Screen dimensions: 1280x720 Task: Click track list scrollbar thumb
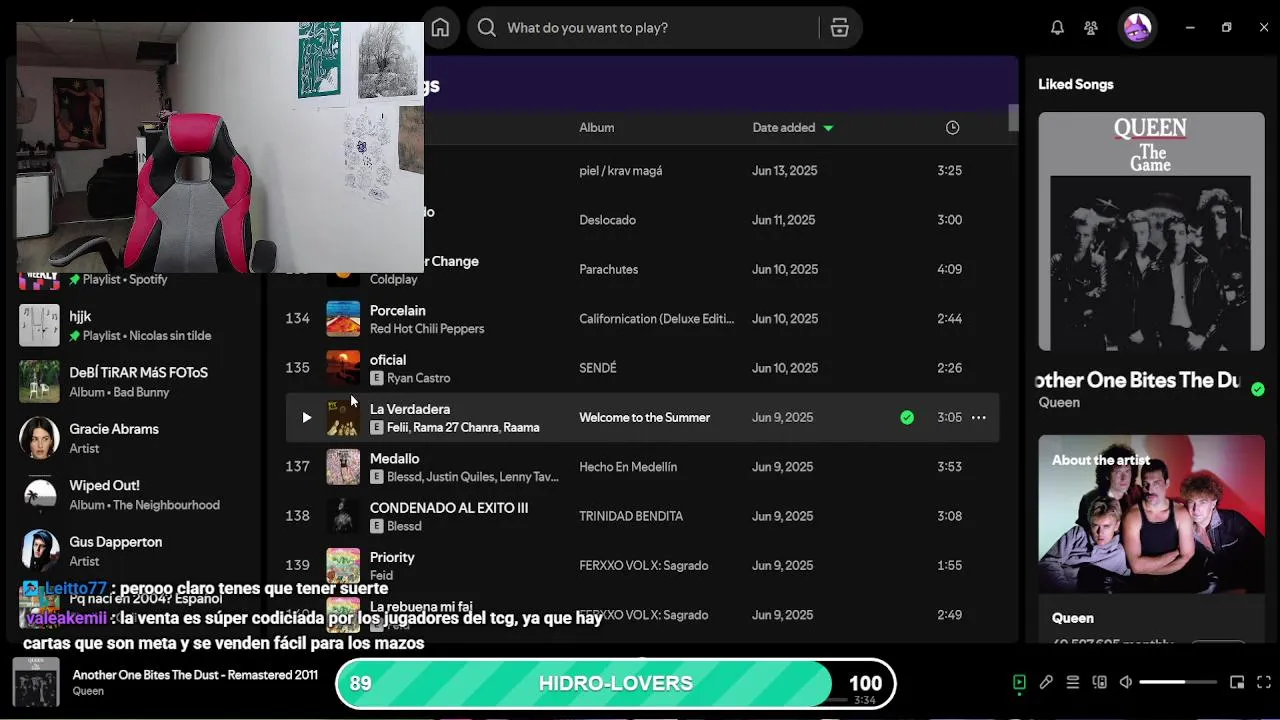coord(1013,117)
